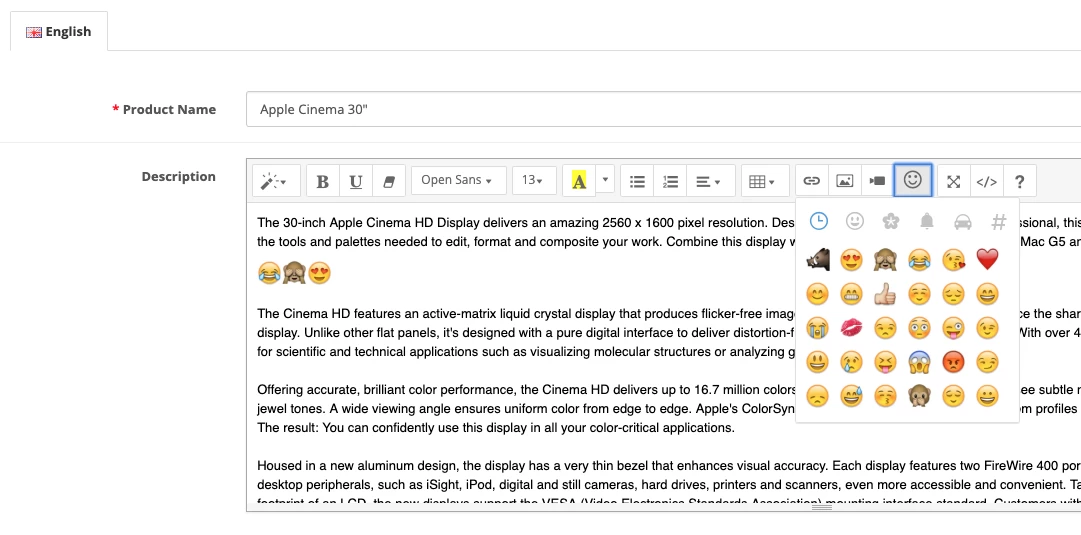Click the Product Name input field
Screen dimensions: 1081x535
[x=663, y=109]
